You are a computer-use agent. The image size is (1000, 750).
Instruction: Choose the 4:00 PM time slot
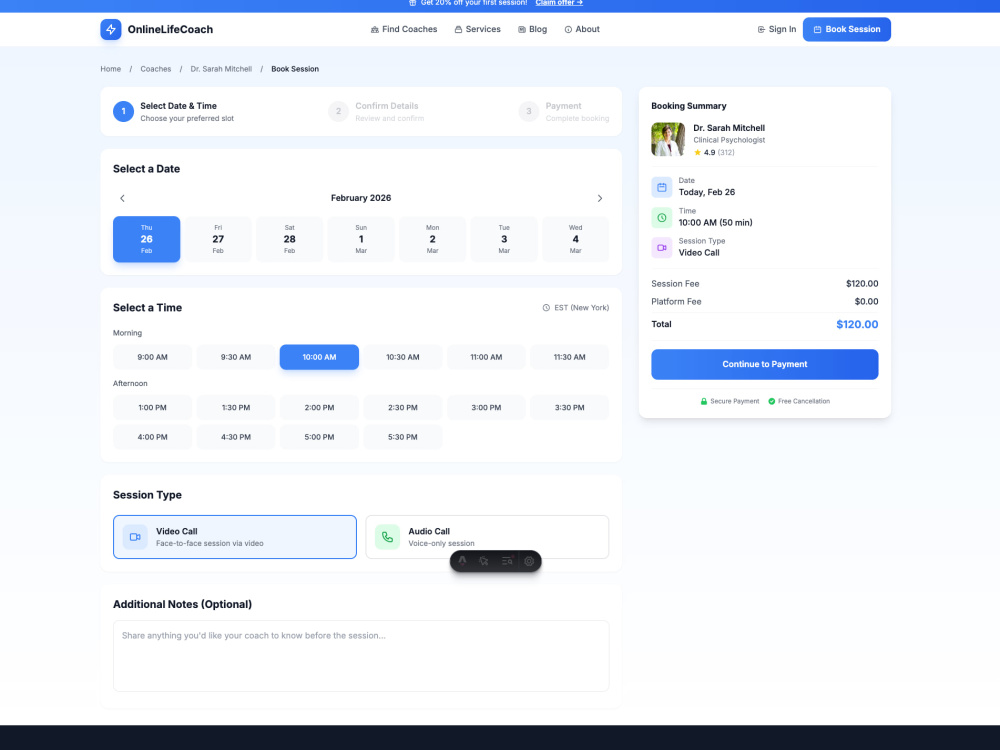(x=152, y=438)
